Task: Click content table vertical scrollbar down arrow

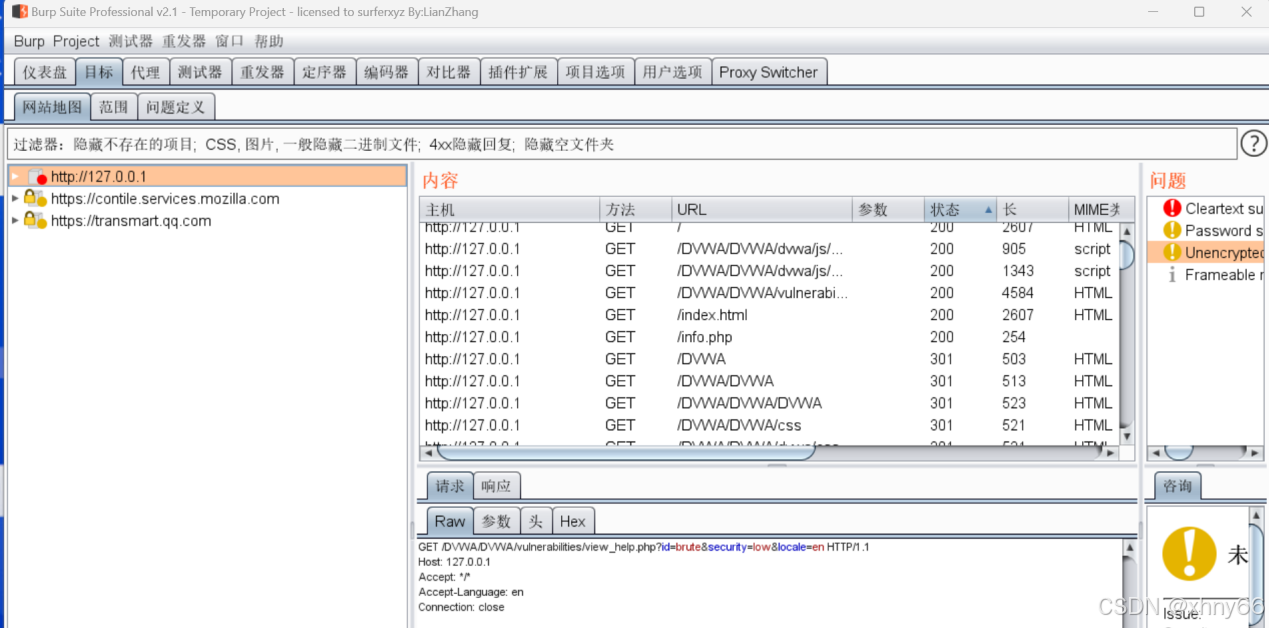Action: click(x=1127, y=436)
